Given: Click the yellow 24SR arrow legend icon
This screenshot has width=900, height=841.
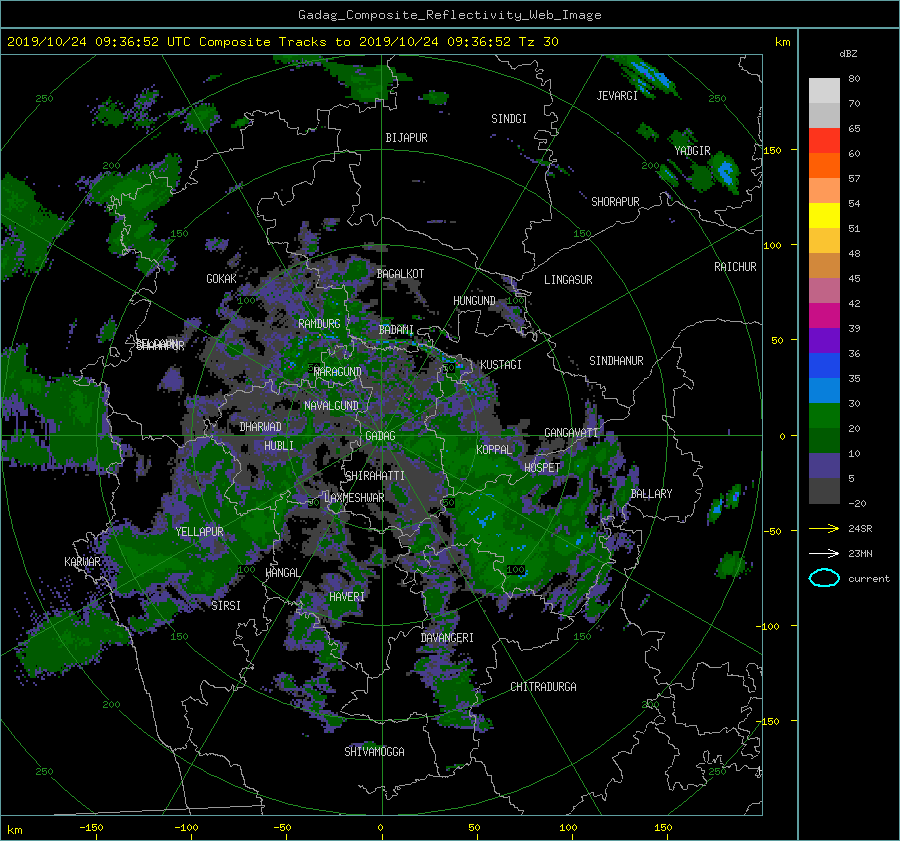Looking at the screenshot, I should pos(824,528).
